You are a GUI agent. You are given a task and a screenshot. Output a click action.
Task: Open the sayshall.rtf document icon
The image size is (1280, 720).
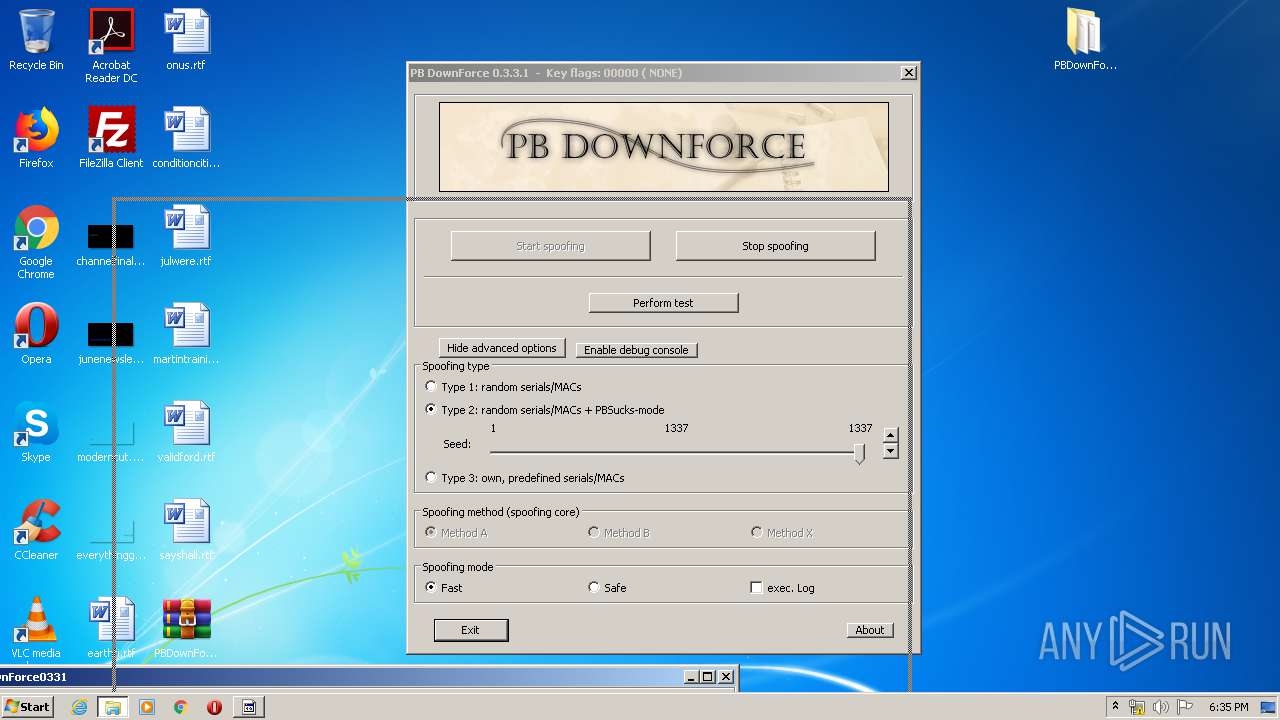tap(186, 530)
